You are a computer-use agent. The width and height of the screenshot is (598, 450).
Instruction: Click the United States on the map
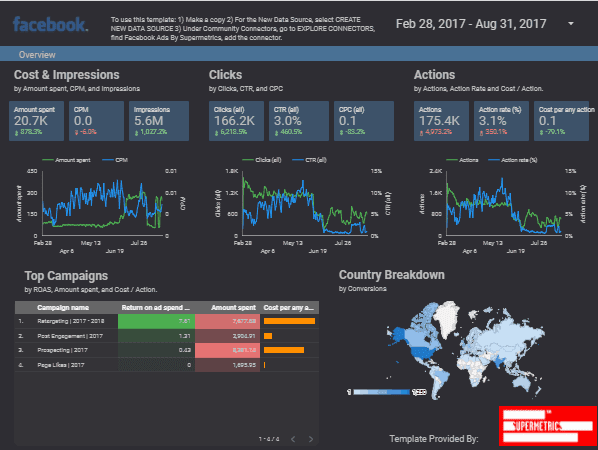pos(421,352)
